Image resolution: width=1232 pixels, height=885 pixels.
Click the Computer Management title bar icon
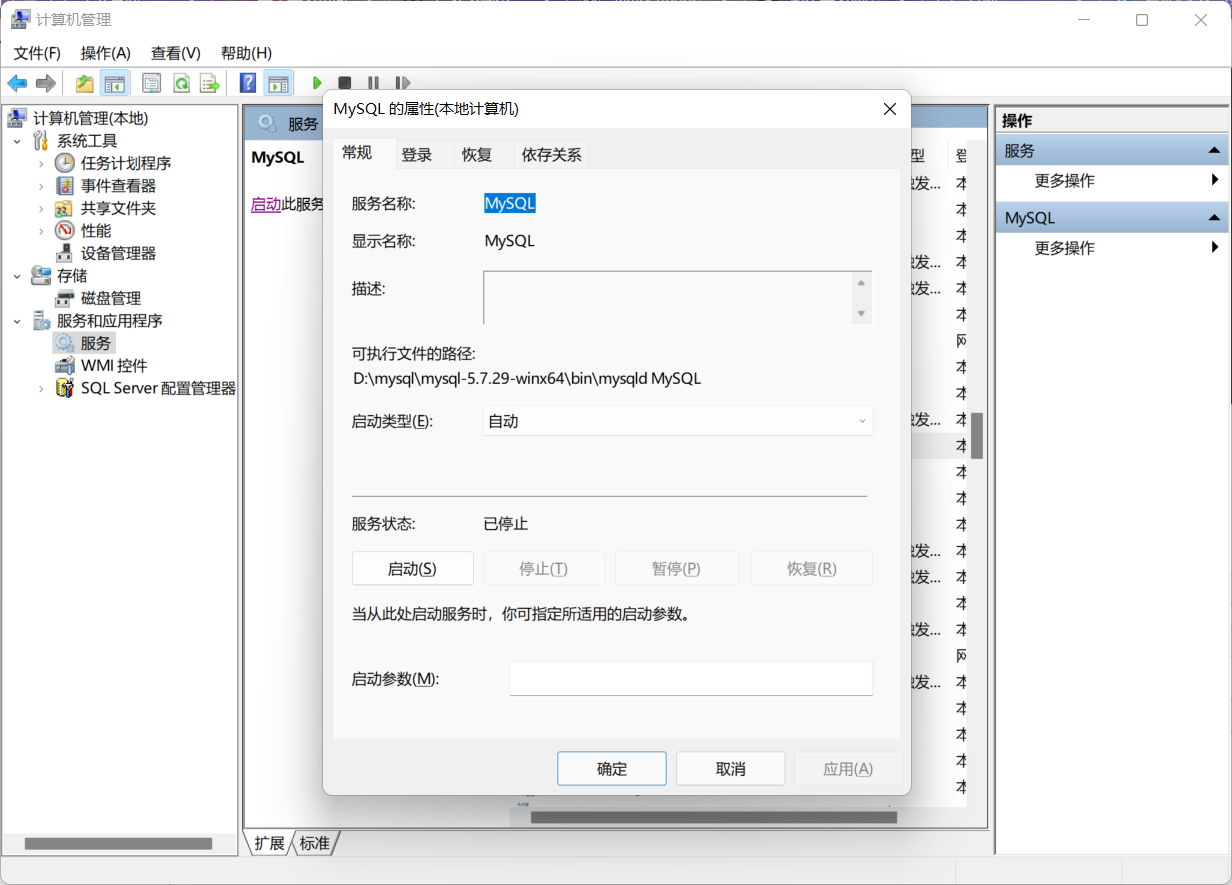(x=20, y=19)
